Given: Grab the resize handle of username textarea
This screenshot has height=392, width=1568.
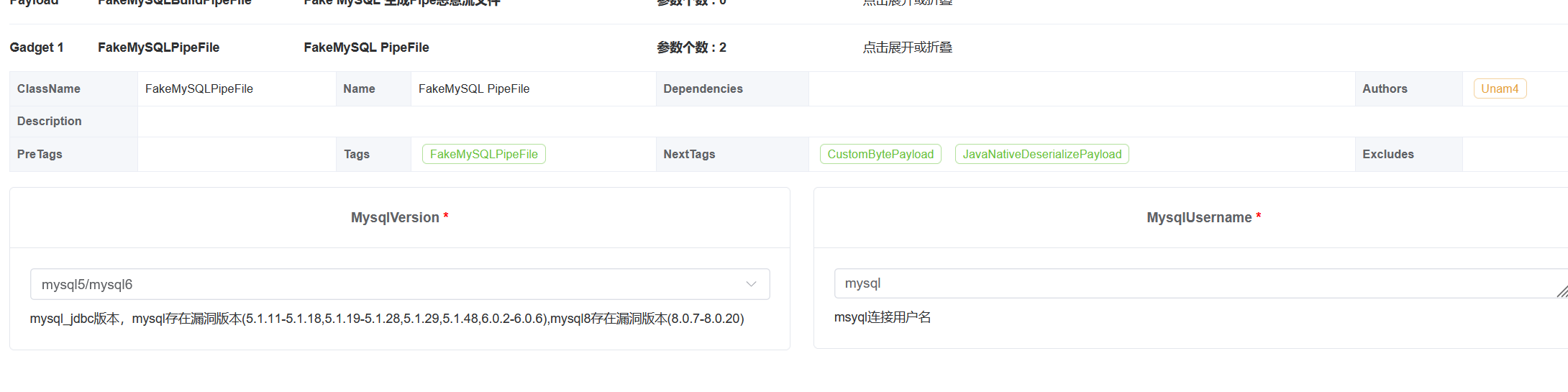Looking at the screenshot, I should coord(1562,291).
